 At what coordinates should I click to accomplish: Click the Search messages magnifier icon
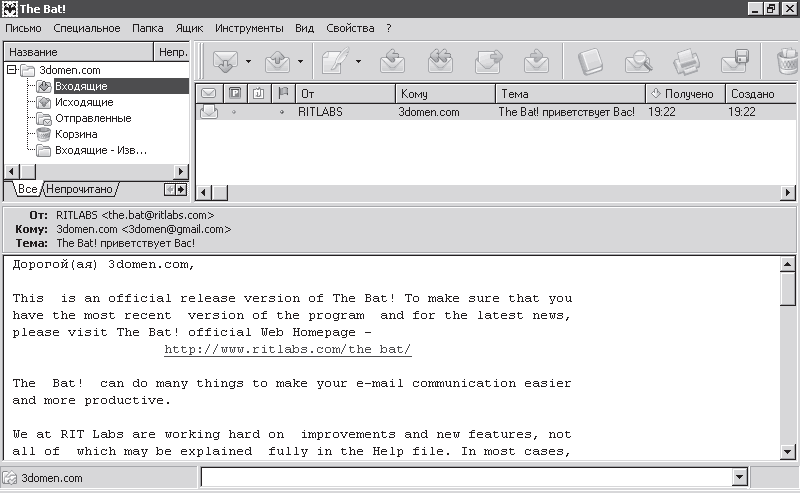coord(639,62)
